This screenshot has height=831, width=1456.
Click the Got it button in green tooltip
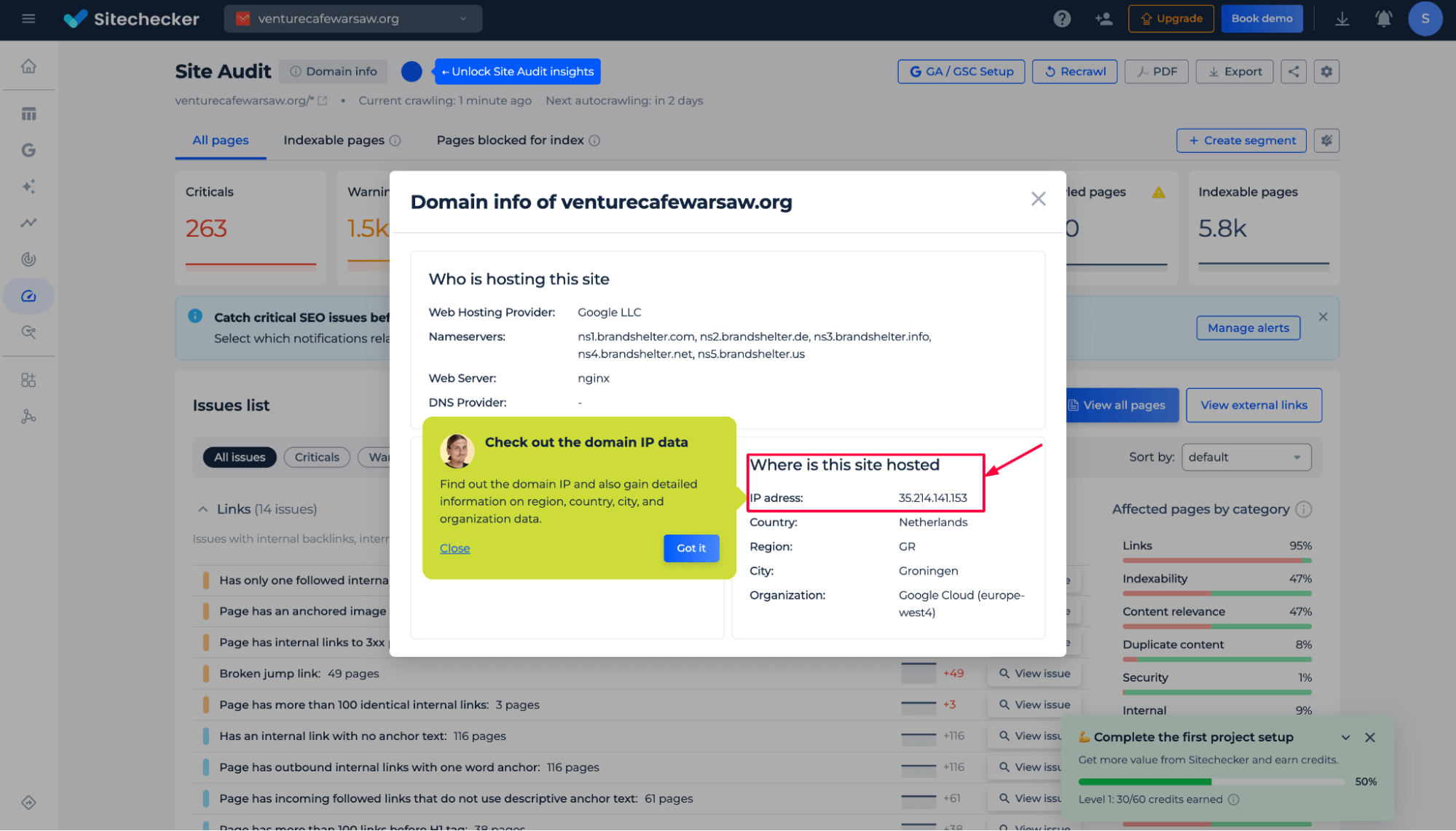pyautogui.click(x=690, y=548)
